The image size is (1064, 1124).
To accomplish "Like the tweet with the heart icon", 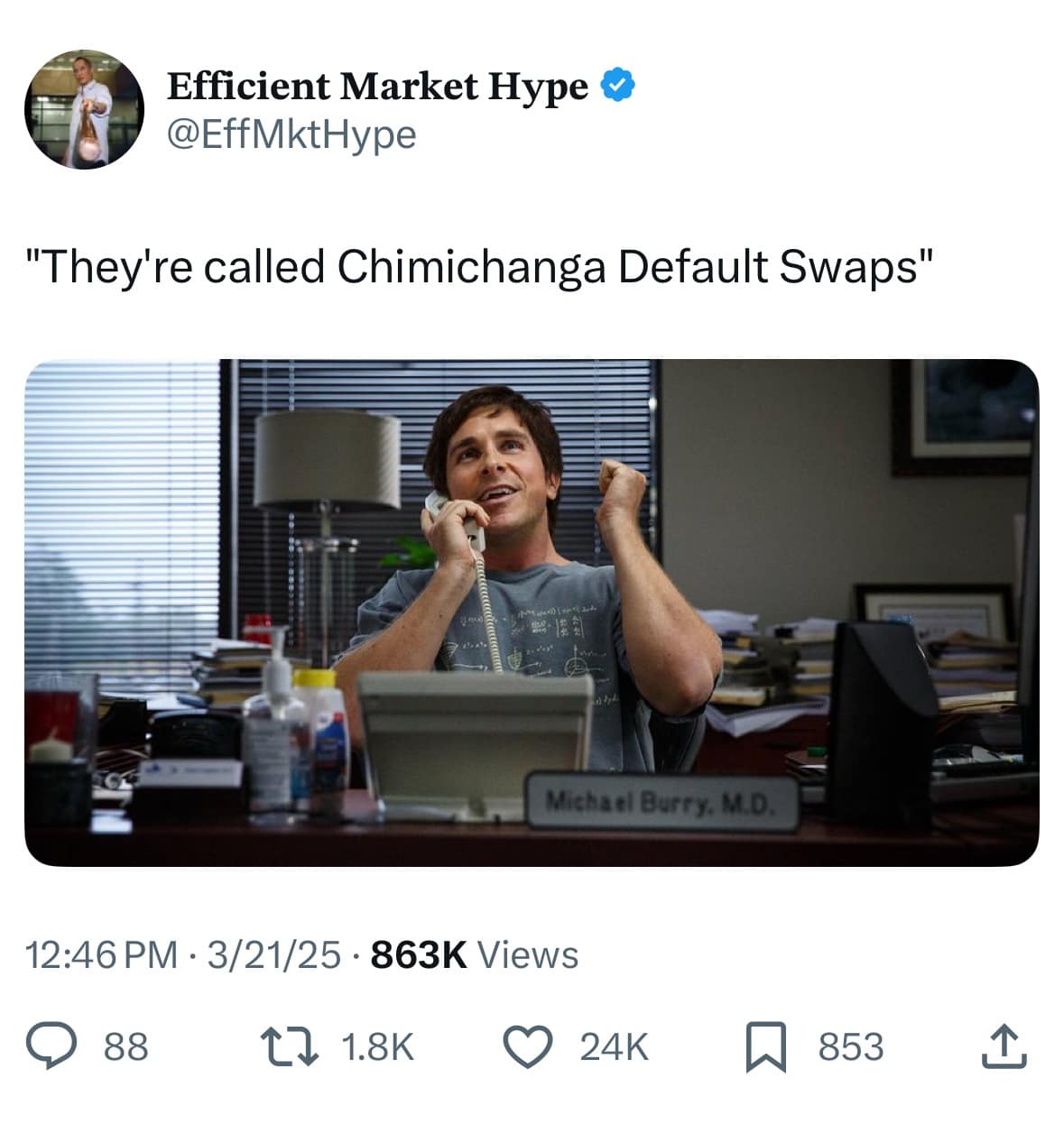I will [x=526, y=1047].
